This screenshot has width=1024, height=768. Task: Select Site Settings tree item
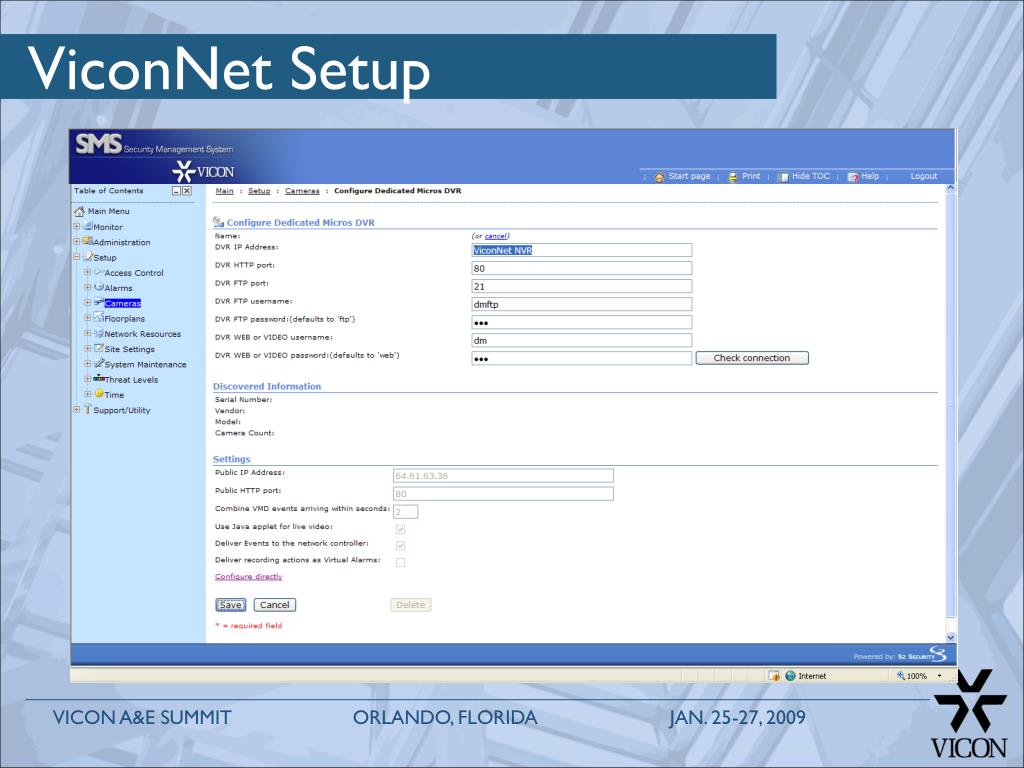coord(129,349)
